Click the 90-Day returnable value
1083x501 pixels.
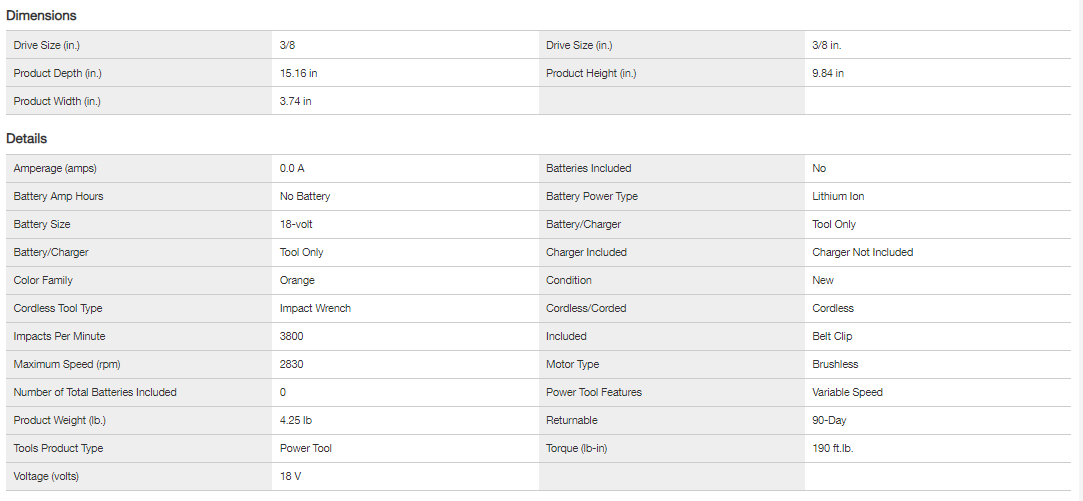pyautogui.click(x=830, y=420)
